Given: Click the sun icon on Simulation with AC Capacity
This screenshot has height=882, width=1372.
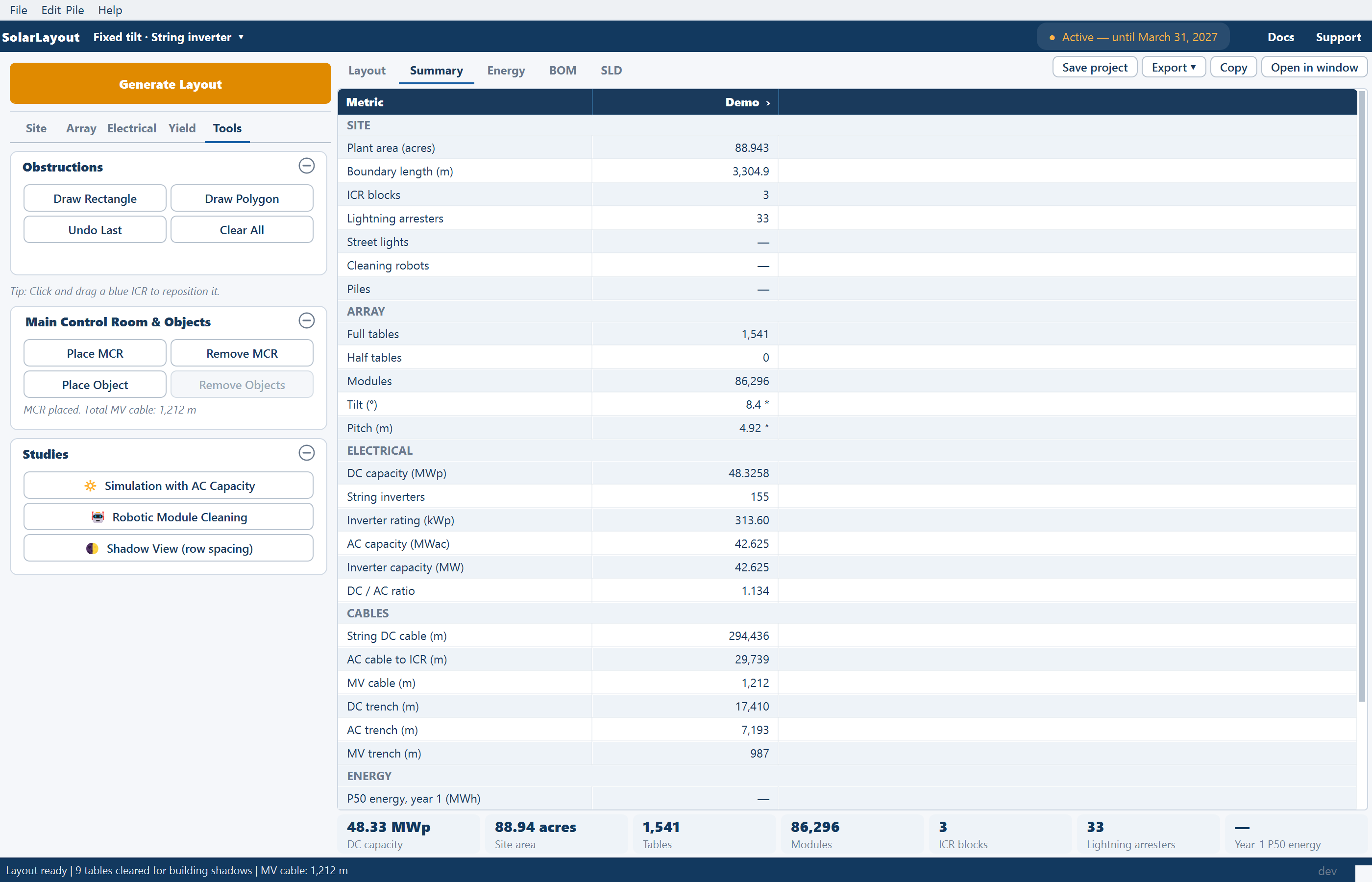Looking at the screenshot, I should [x=90, y=486].
